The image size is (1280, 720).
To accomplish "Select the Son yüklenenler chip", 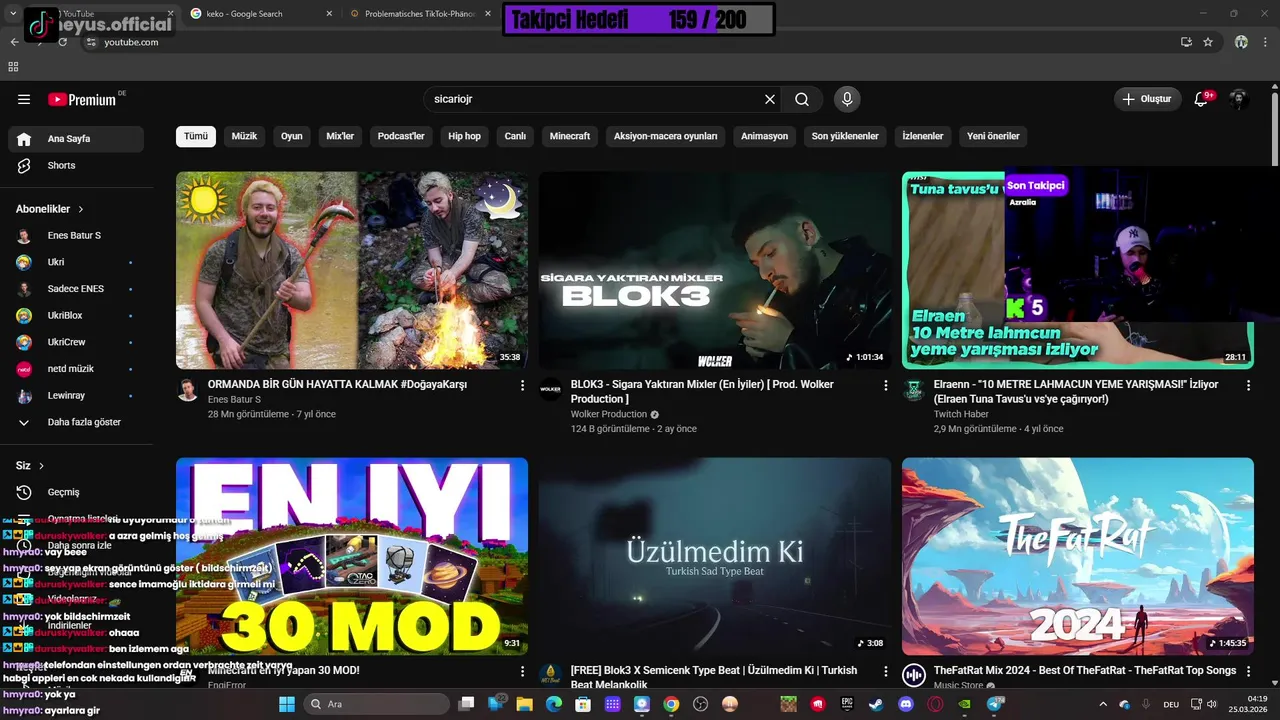I will (845, 136).
